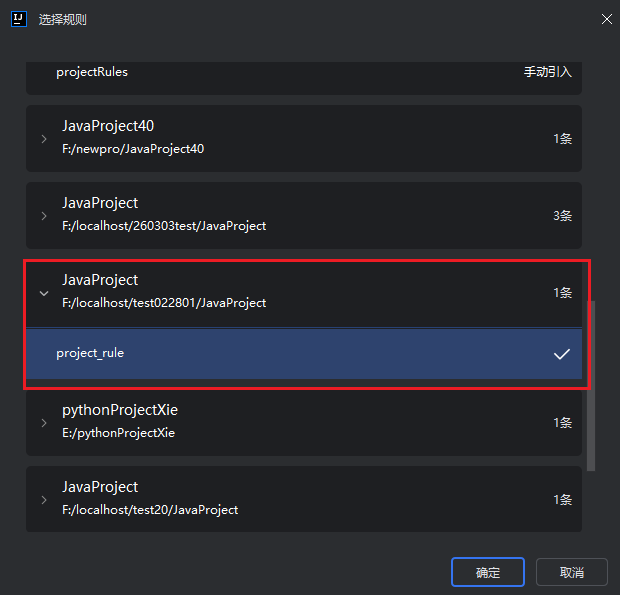This screenshot has width=620, height=595.
Task: Click the vertical scrollbar thumb on the right
Action: pyautogui.click(x=590, y=385)
